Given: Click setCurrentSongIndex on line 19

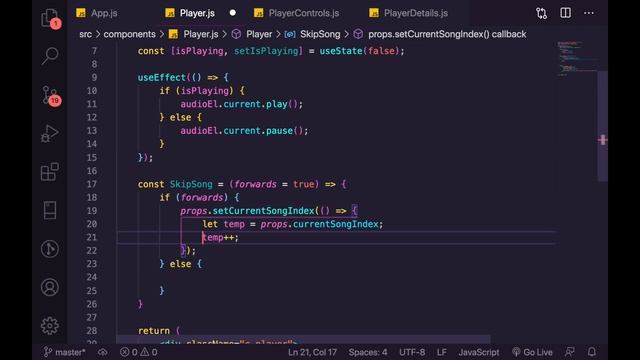Looking at the screenshot, I should (263, 211).
